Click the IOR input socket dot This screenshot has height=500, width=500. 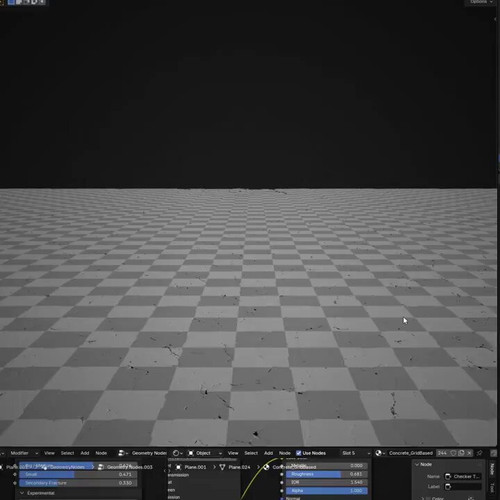pyautogui.click(x=282, y=482)
